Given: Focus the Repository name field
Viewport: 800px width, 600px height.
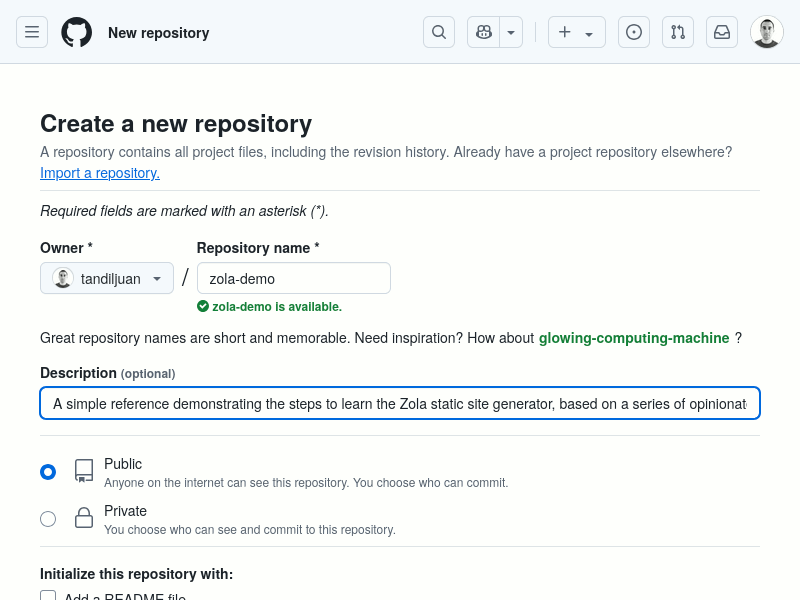Looking at the screenshot, I should click(x=294, y=278).
